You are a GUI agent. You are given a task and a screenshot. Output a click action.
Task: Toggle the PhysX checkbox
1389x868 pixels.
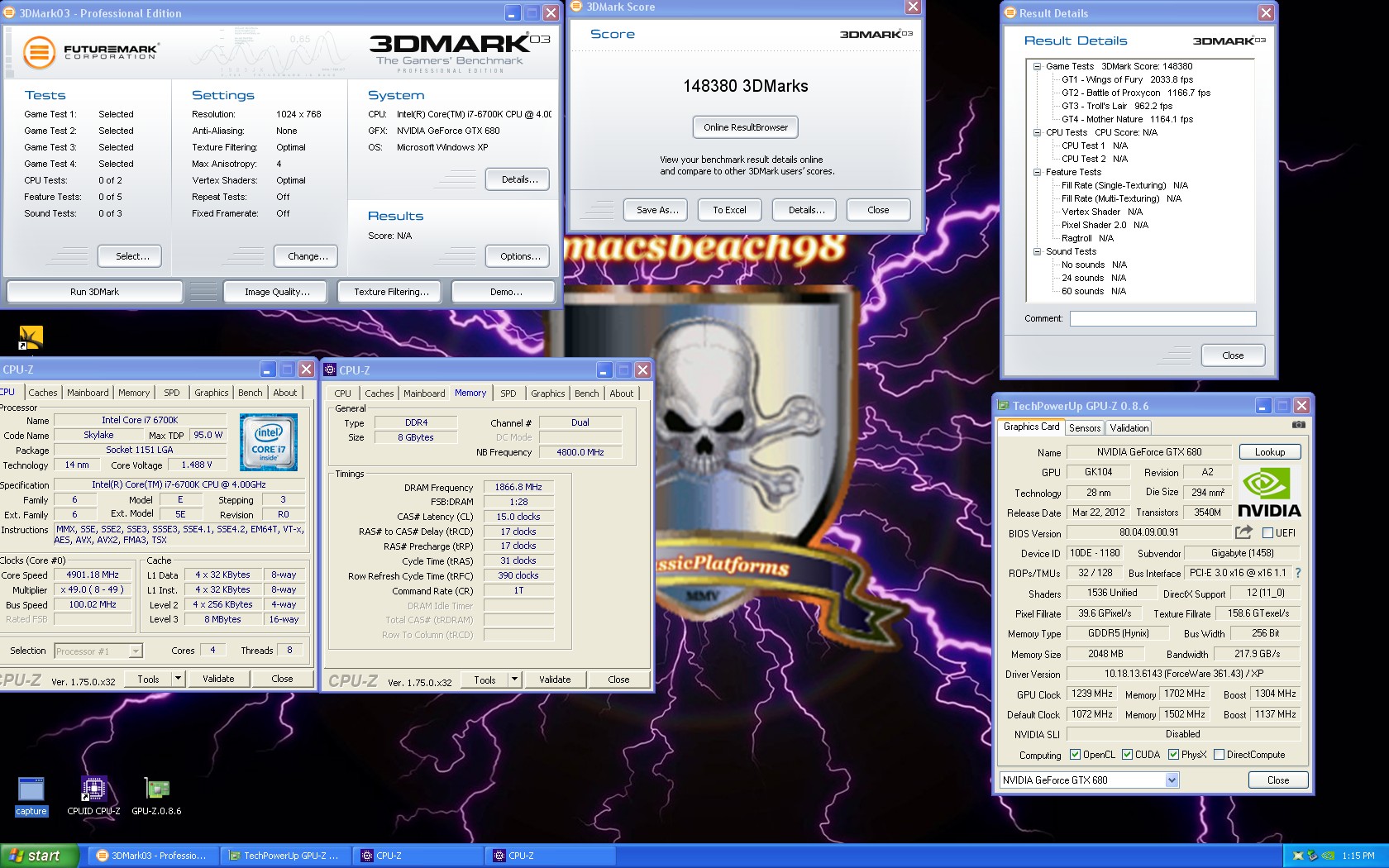(1173, 754)
